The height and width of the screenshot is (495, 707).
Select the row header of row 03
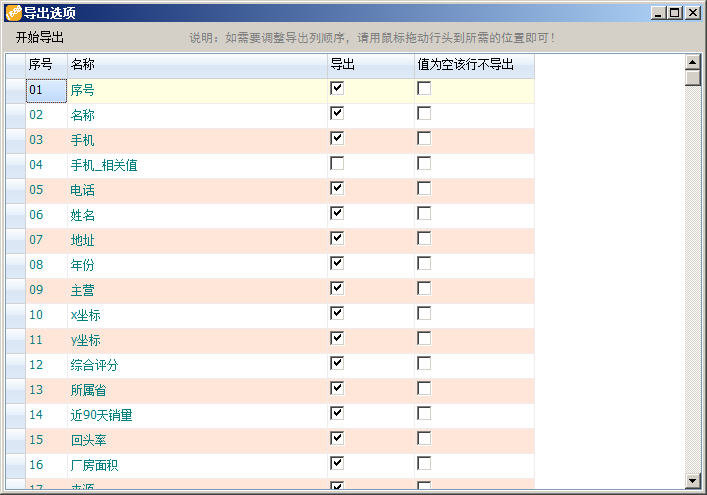click(15, 140)
